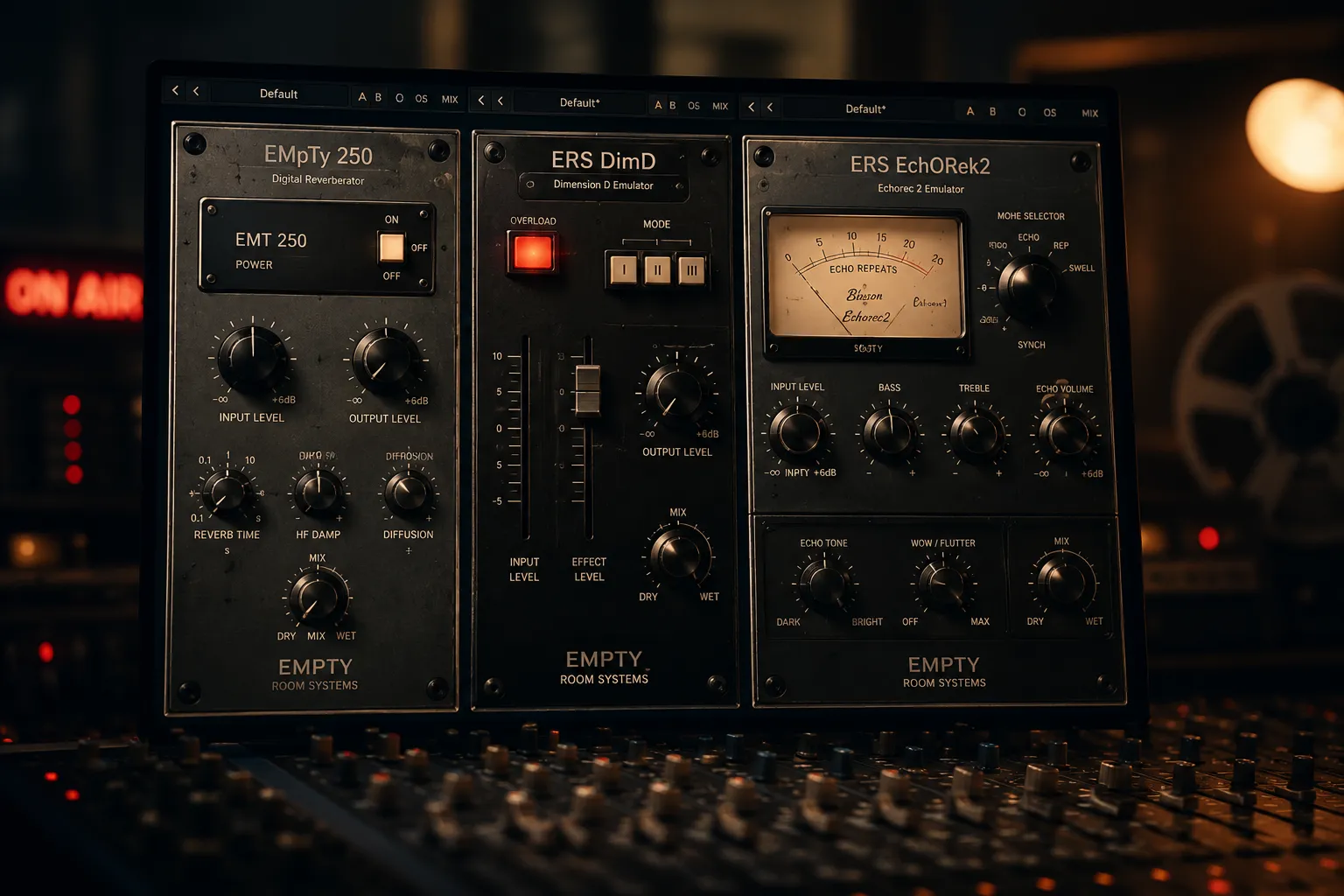Enable preset slot B in EMpTy 250 header
Screen dimensions: 1344x896
point(378,98)
